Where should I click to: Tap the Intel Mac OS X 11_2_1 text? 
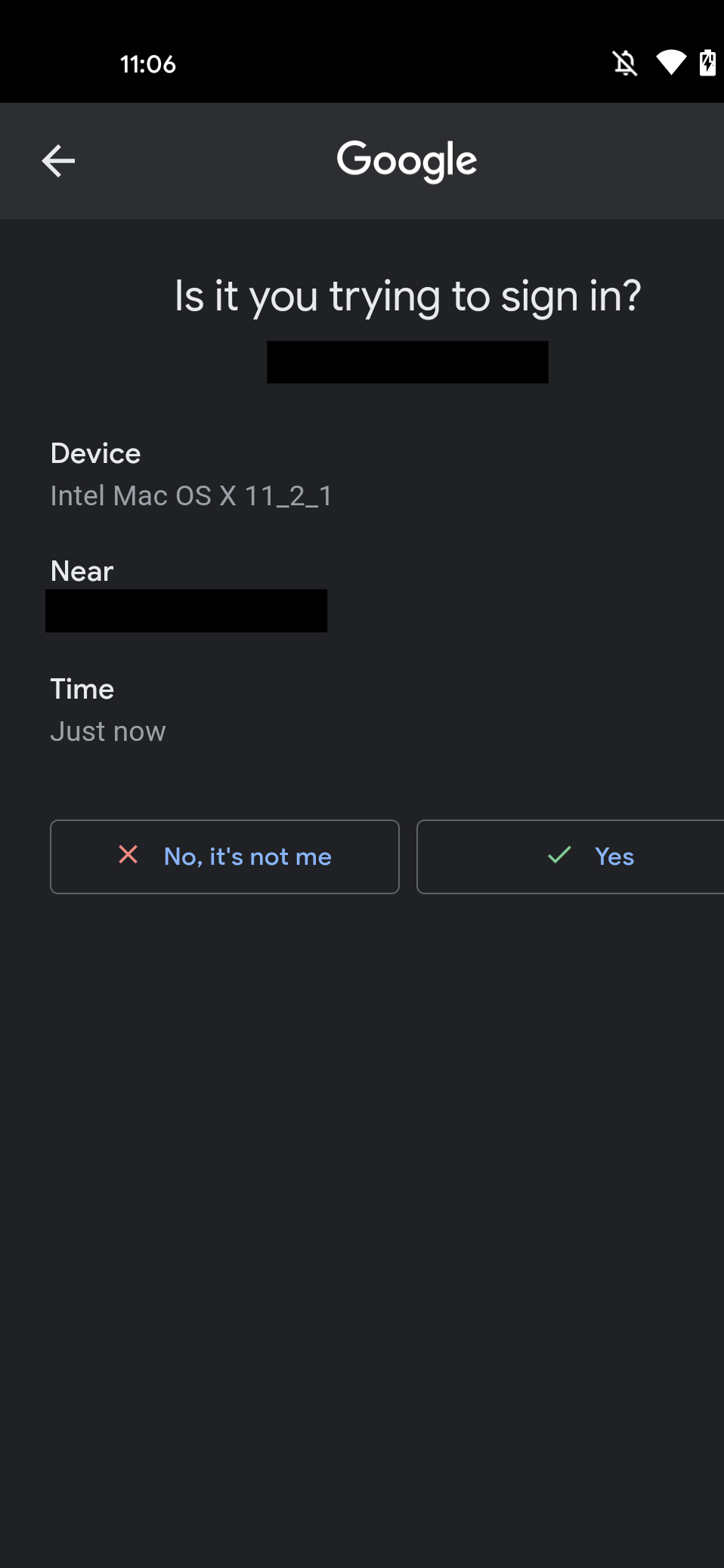pyautogui.click(x=191, y=496)
